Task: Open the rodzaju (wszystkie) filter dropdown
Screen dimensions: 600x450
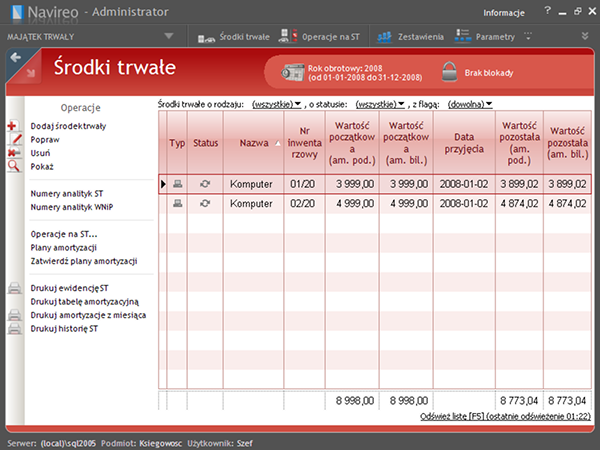Action: (277, 103)
